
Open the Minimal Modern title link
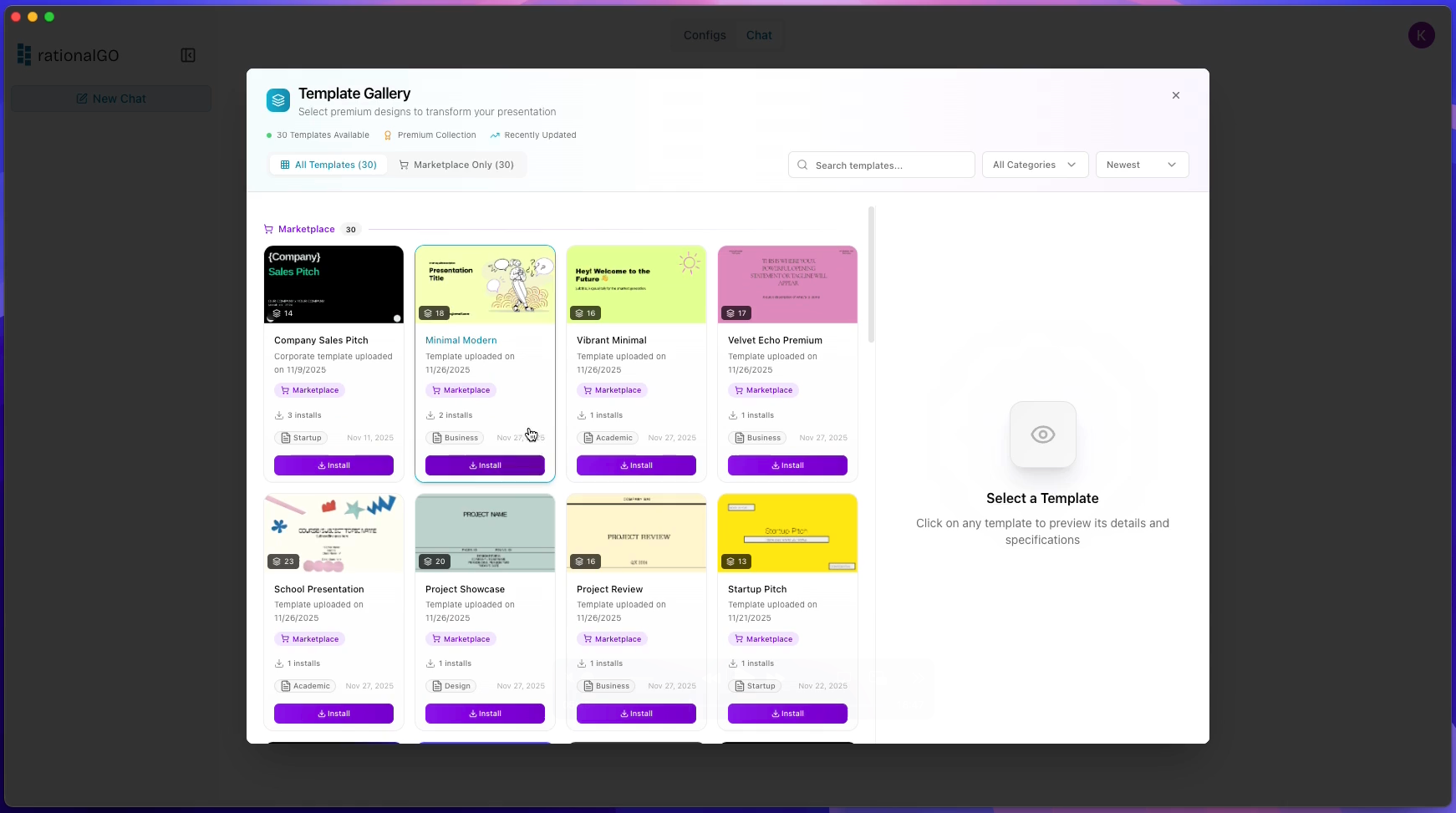point(461,340)
